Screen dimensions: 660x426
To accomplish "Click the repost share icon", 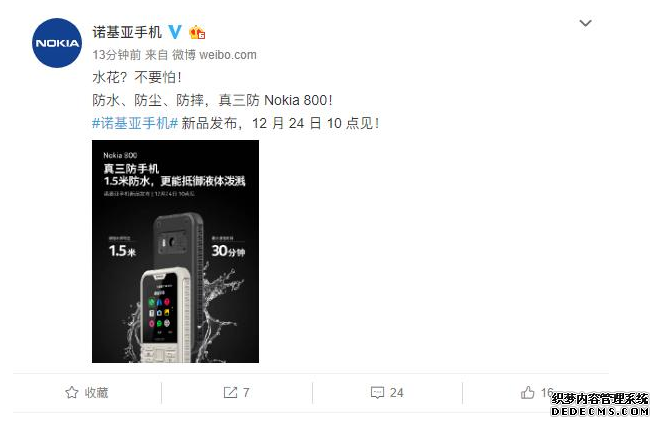I will point(230,392).
